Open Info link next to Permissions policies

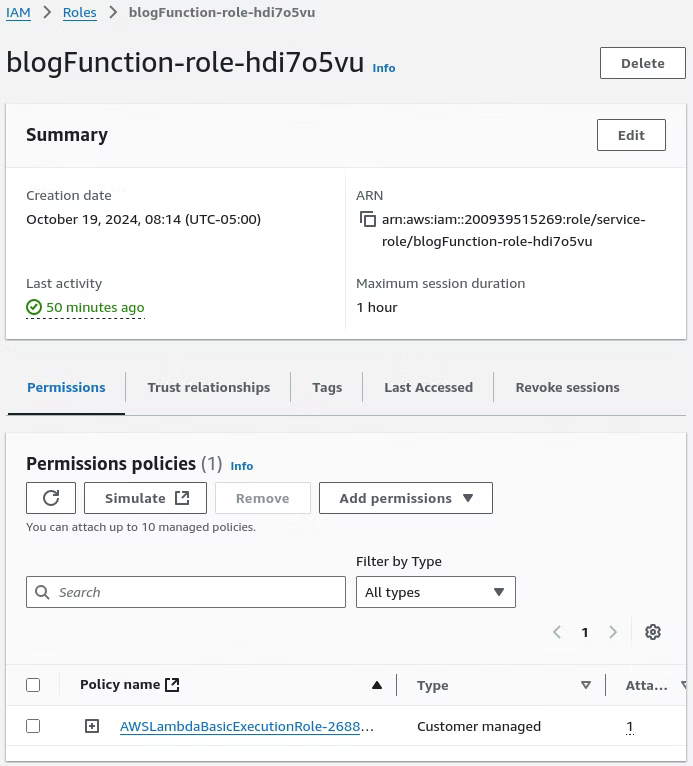pos(242,466)
